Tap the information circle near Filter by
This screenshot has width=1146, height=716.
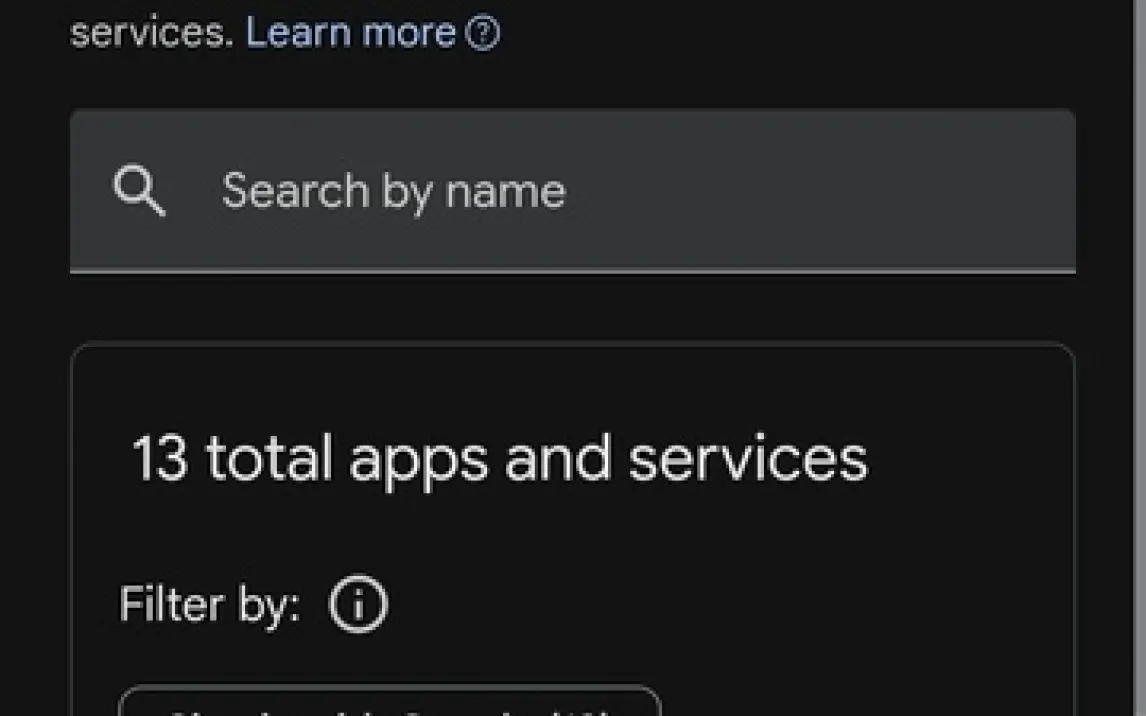pyautogui.click(x=358, y=605)
